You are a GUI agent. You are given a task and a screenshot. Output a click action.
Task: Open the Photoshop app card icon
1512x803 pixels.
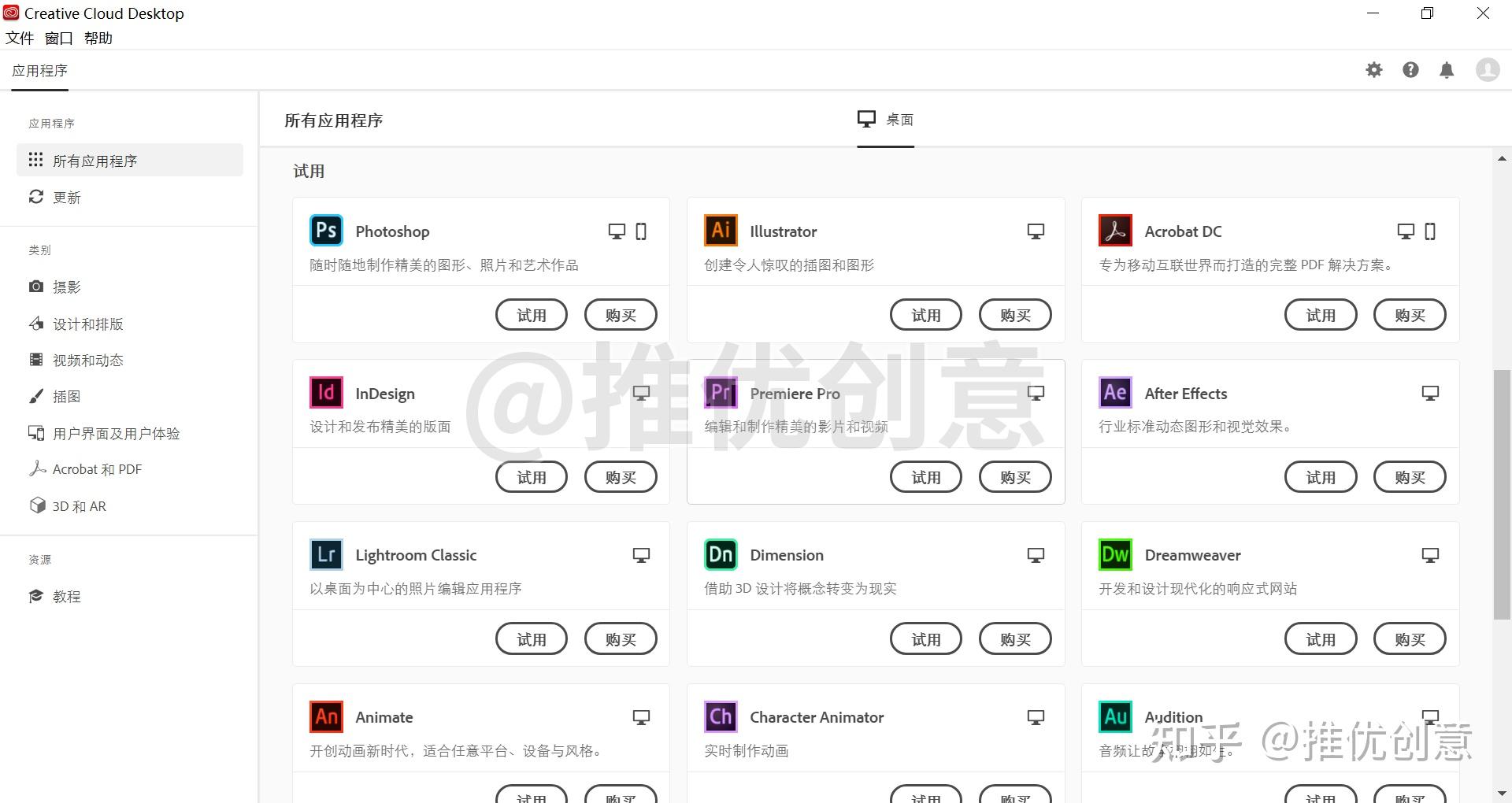click(x=325, y=230)
